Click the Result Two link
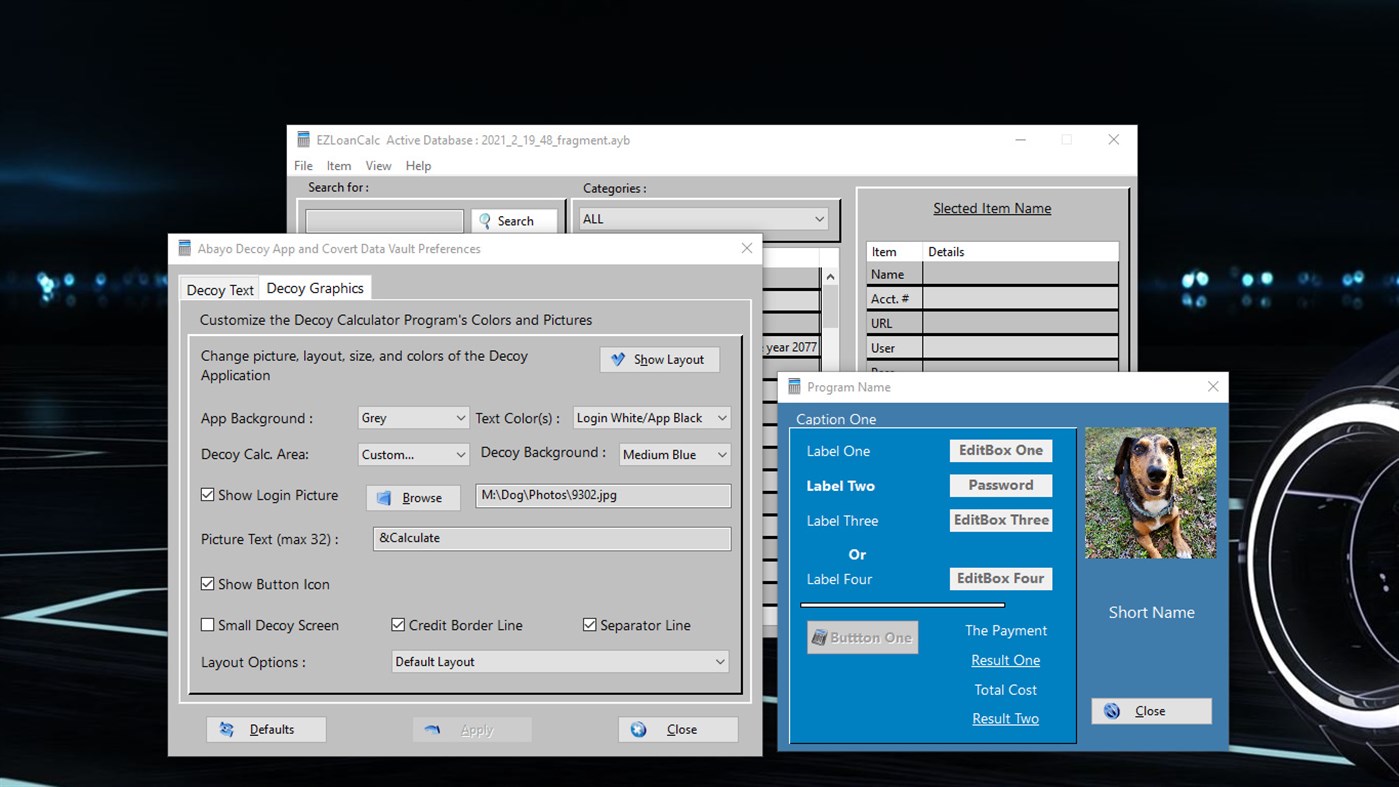 1005,718
